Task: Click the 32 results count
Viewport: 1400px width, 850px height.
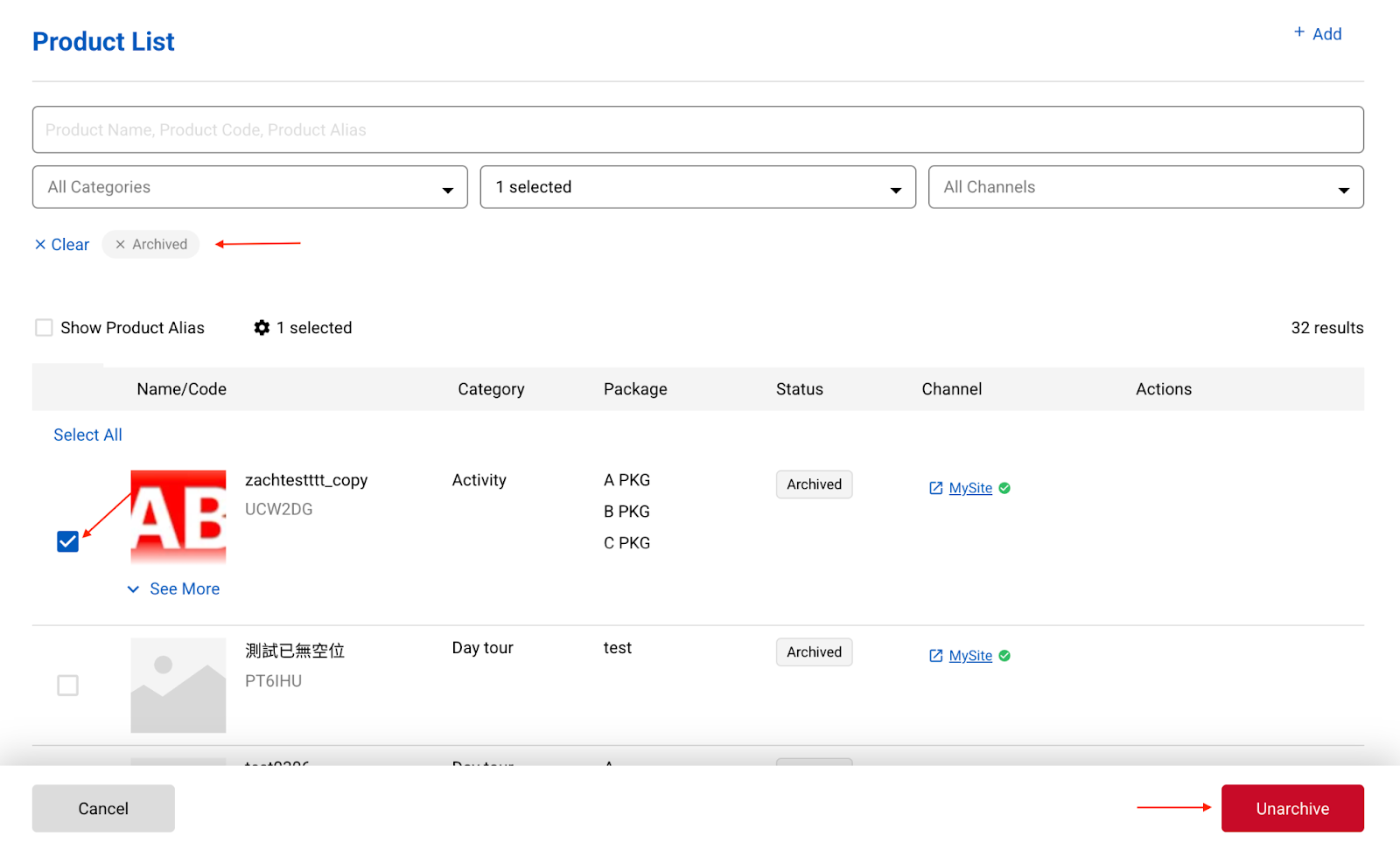Action: pyautogui.click(x=1327, y=328)
